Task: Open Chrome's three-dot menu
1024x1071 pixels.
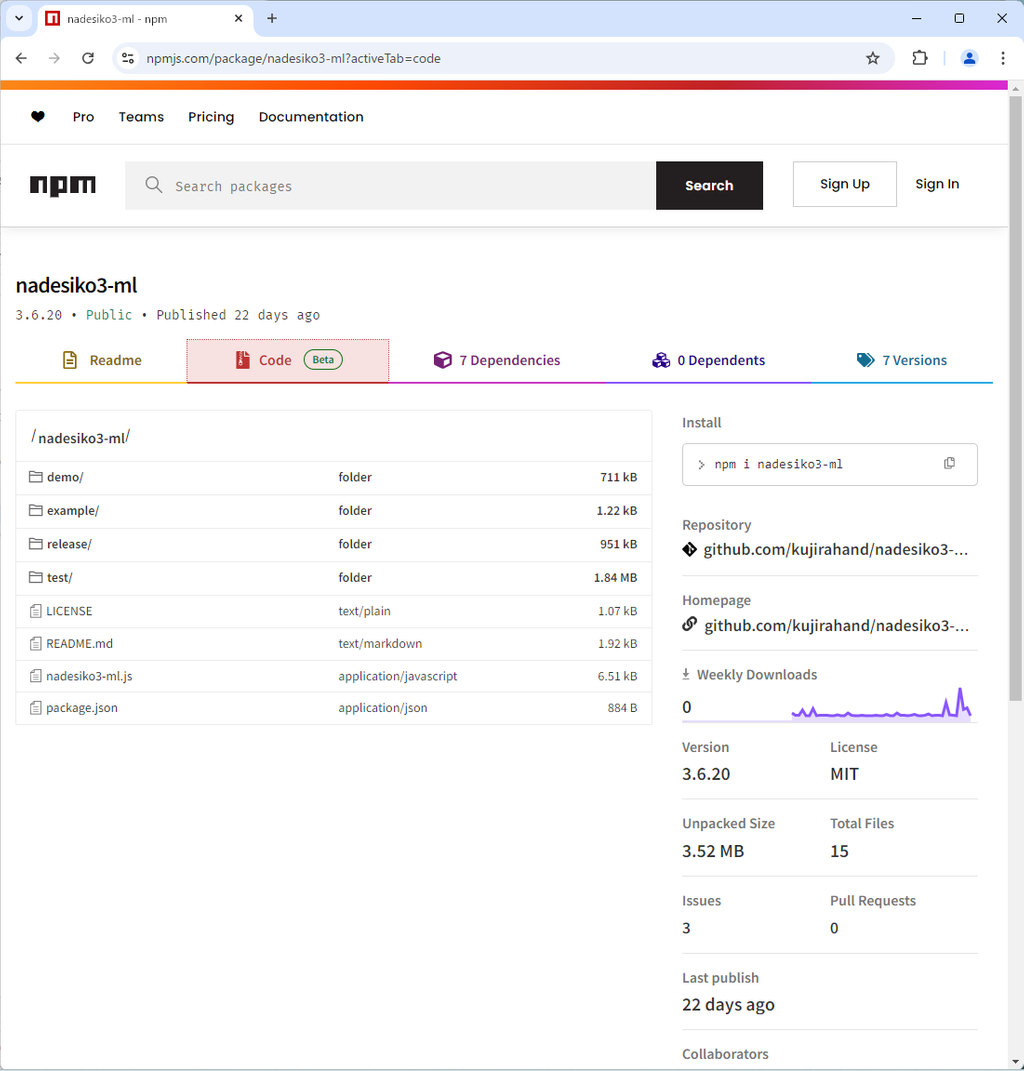Action: [x=1003, y=58]
